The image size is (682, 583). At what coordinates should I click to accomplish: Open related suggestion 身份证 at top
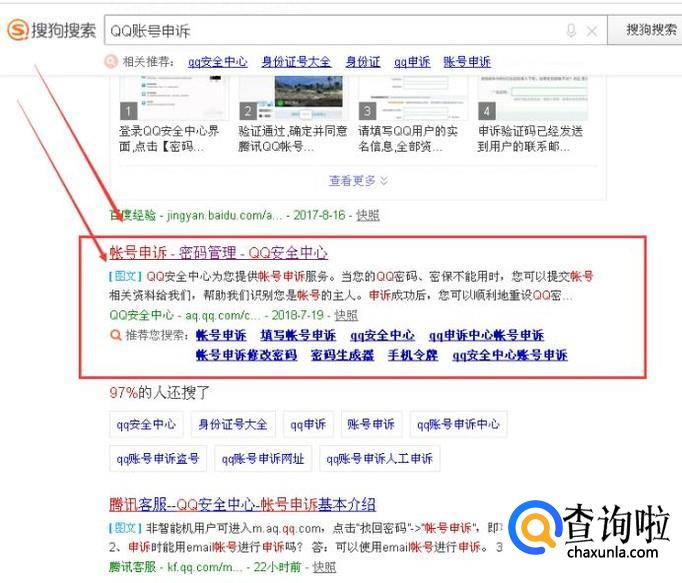[363, 62]
